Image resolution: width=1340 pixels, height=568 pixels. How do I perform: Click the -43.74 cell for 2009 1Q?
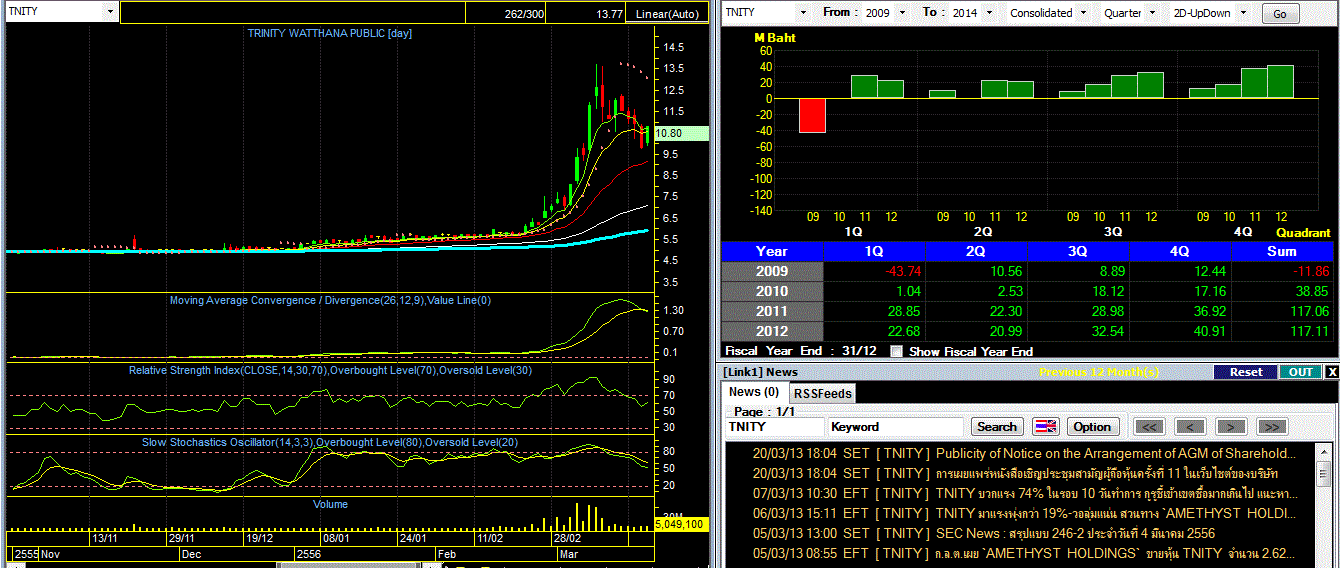pyautogui.click(x=873, y=271)
